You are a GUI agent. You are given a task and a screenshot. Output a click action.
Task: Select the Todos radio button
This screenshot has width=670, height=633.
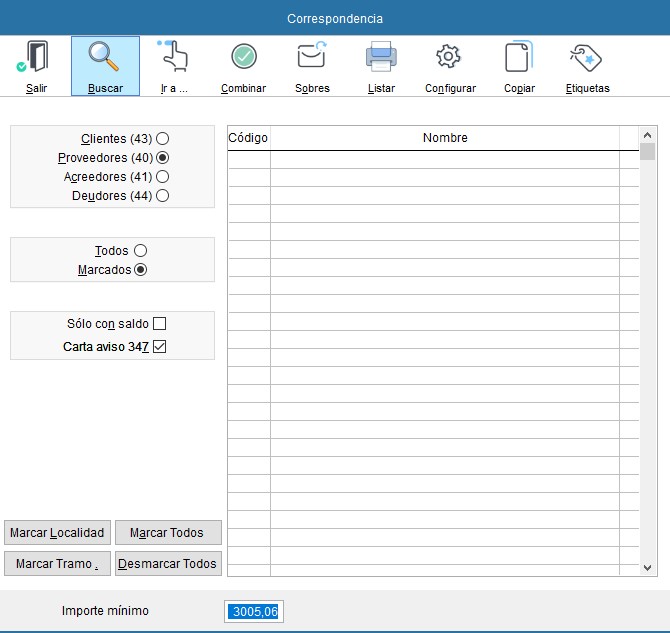[x=140, y=251]
